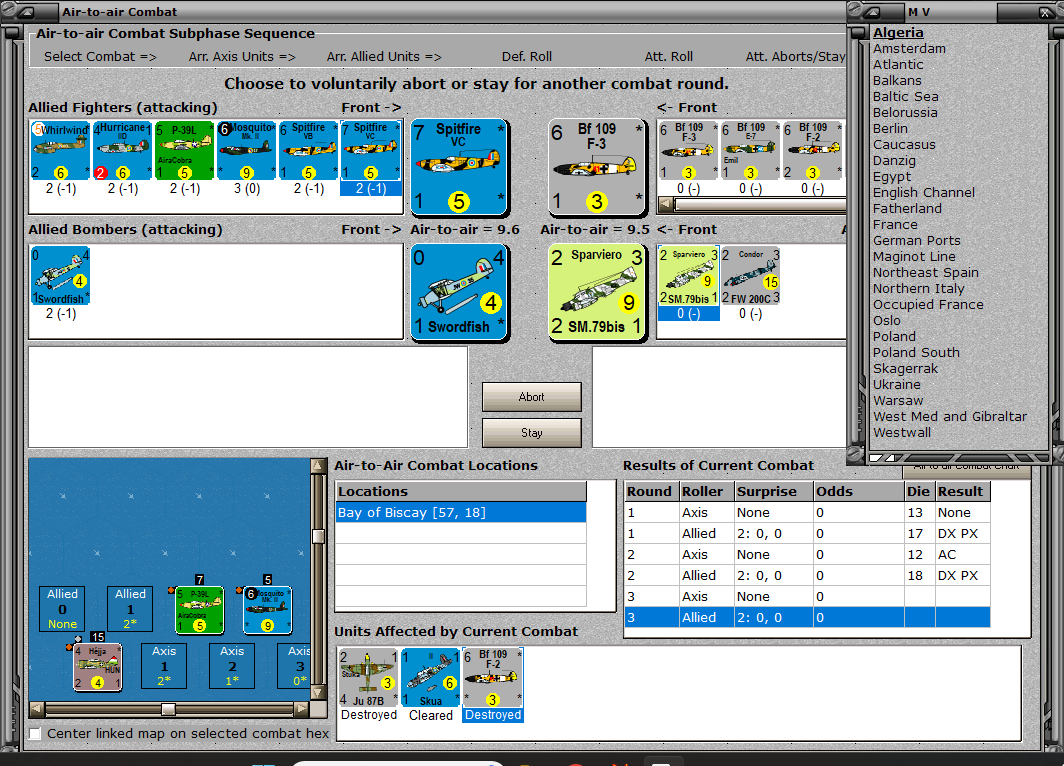Select the Mosquito Mk. II fighter counter
The width and height of the screenshot is (1064, 766).
click(x=246, y=151)
